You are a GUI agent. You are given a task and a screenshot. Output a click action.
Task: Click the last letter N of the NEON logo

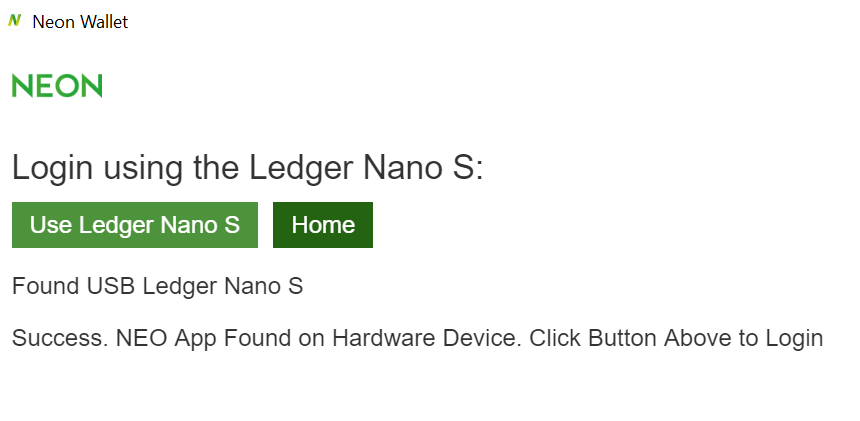(x=92, y=86)
